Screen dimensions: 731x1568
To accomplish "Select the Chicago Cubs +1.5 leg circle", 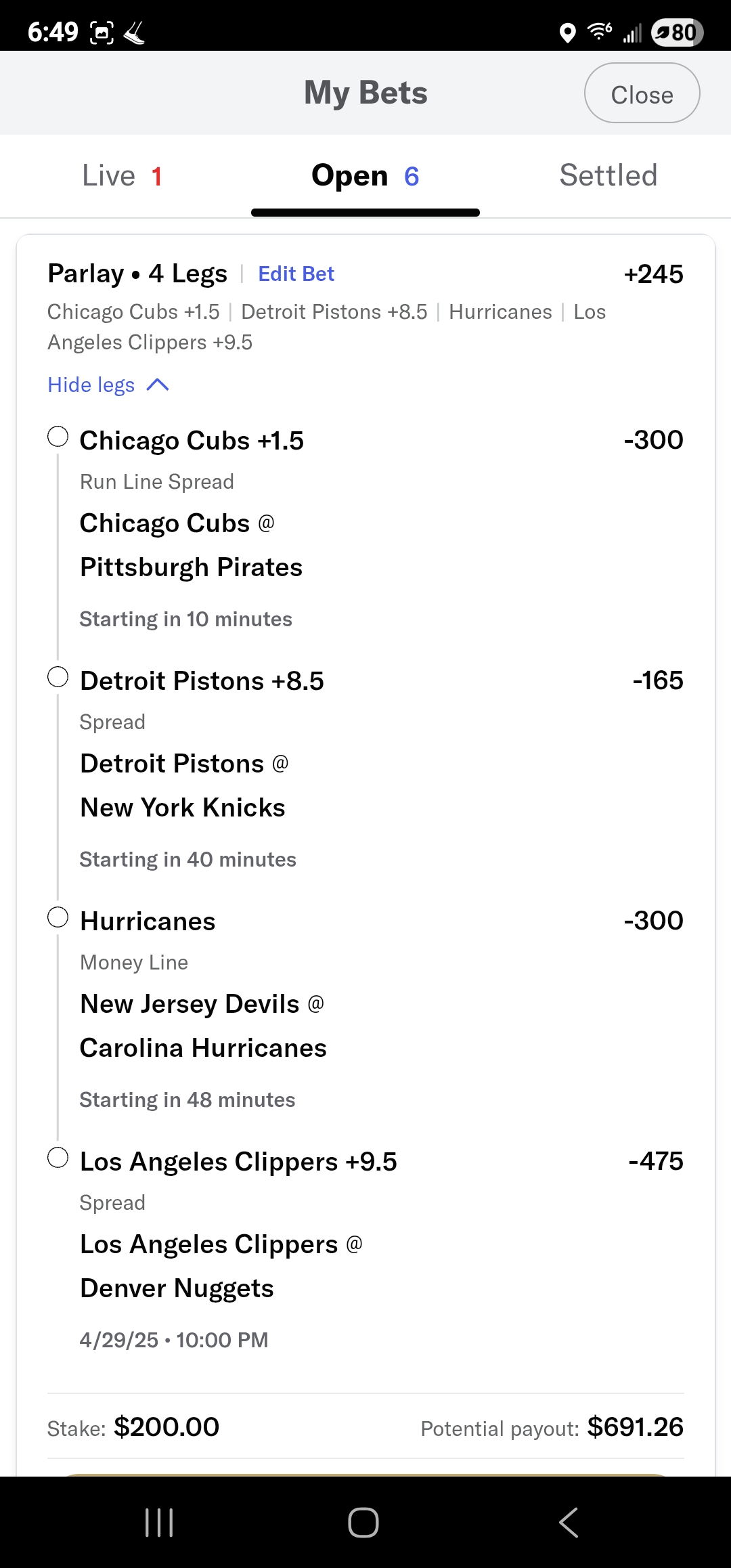I will 58,437.
